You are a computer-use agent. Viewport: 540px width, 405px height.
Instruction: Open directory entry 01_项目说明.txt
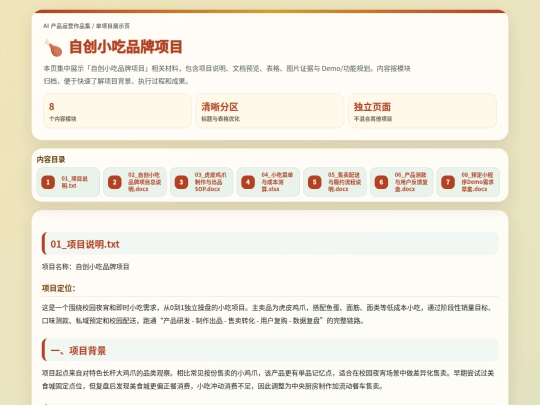click(68, 182)
